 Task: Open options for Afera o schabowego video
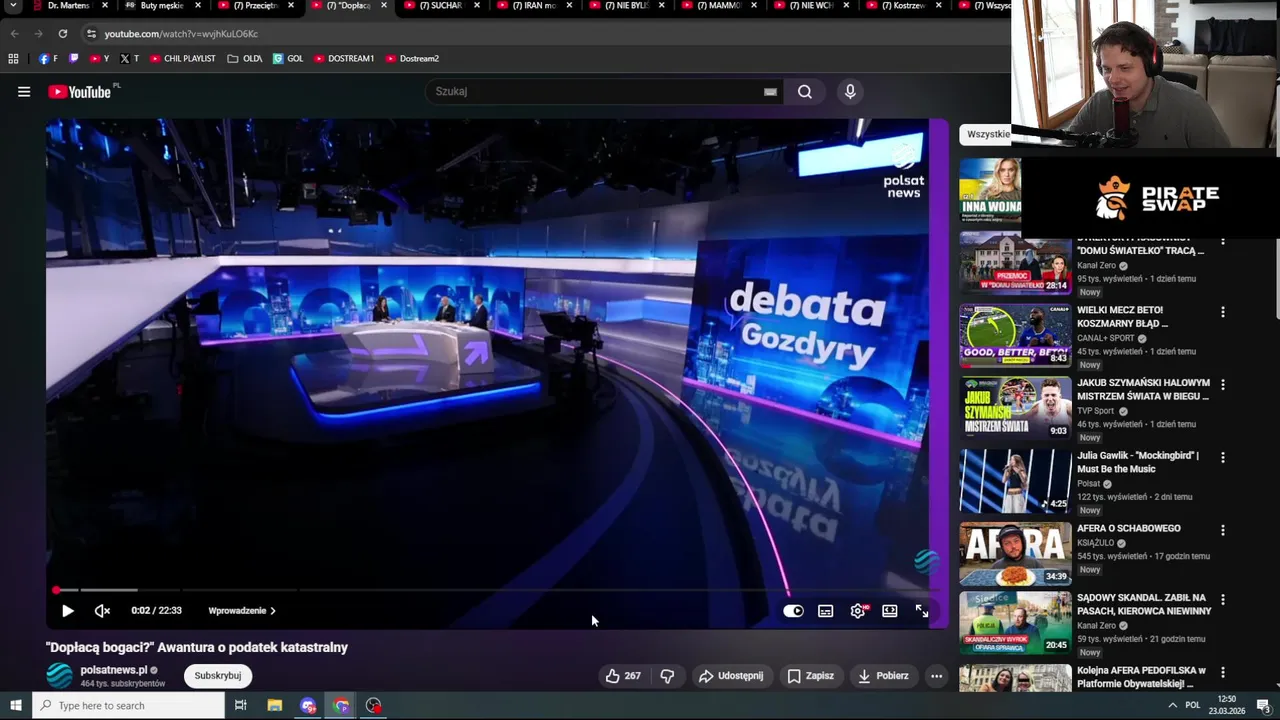pyautogui.click(x=1222, y=531)
